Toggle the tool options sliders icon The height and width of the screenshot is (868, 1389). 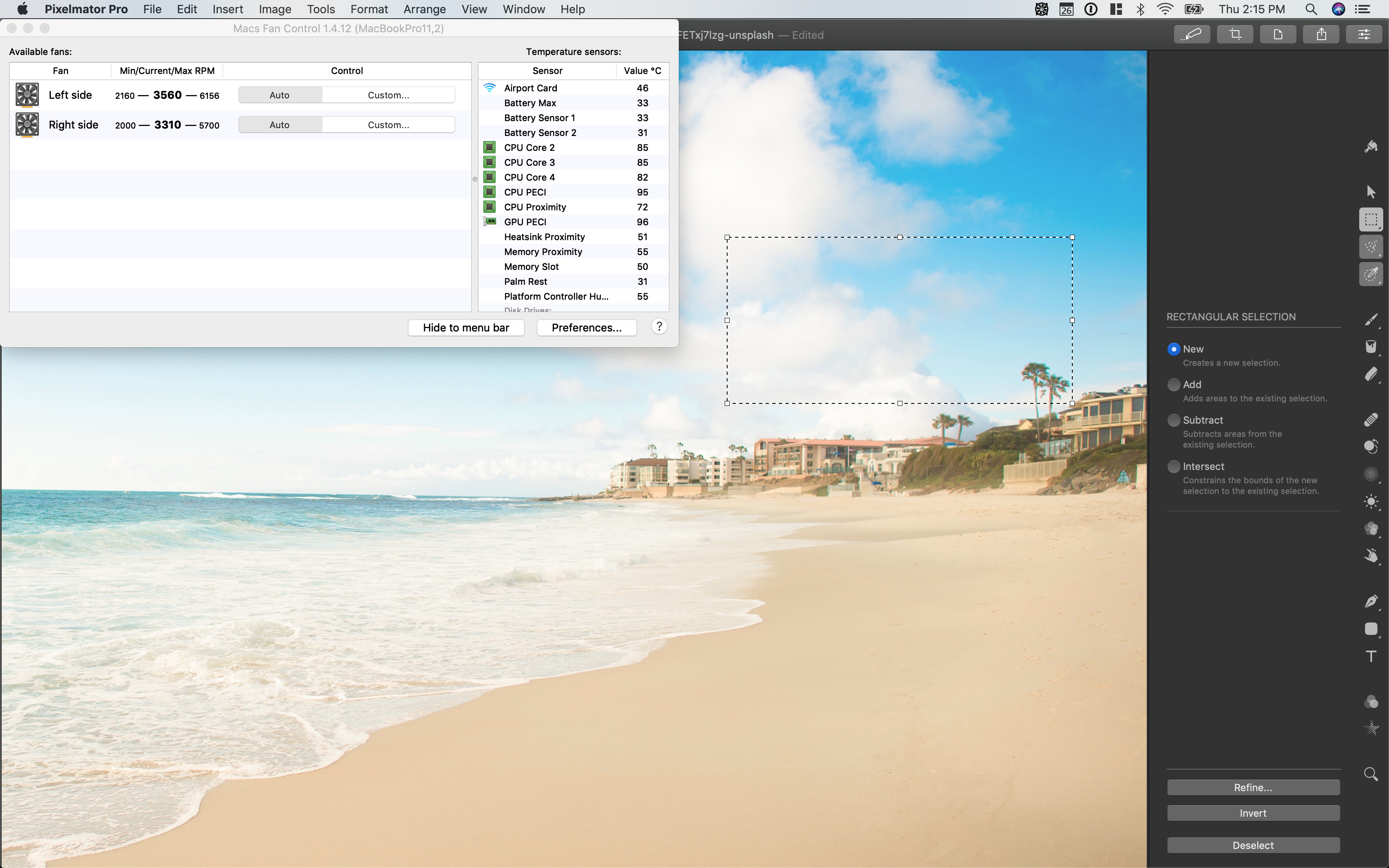point(1364,34)
